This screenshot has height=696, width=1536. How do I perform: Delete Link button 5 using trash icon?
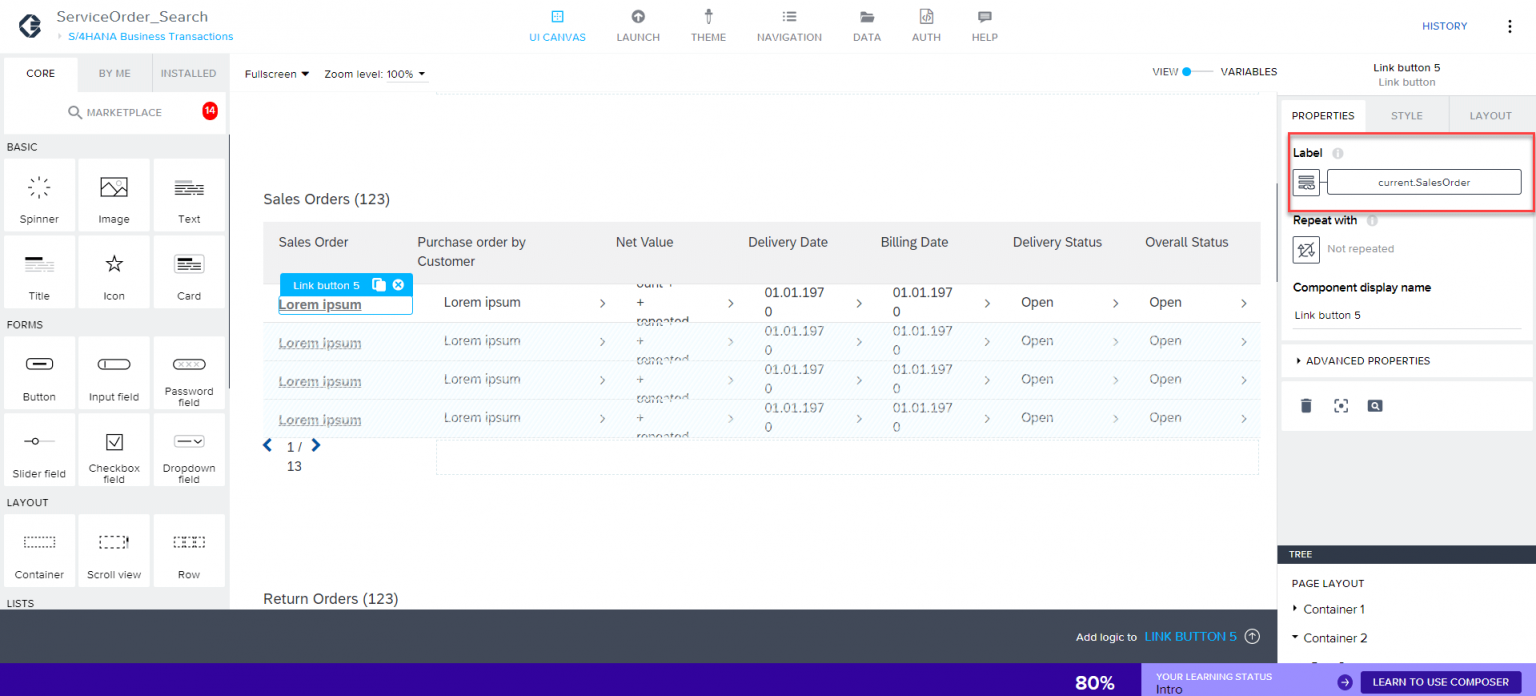pyautogui.click(x=1306, y=405)
